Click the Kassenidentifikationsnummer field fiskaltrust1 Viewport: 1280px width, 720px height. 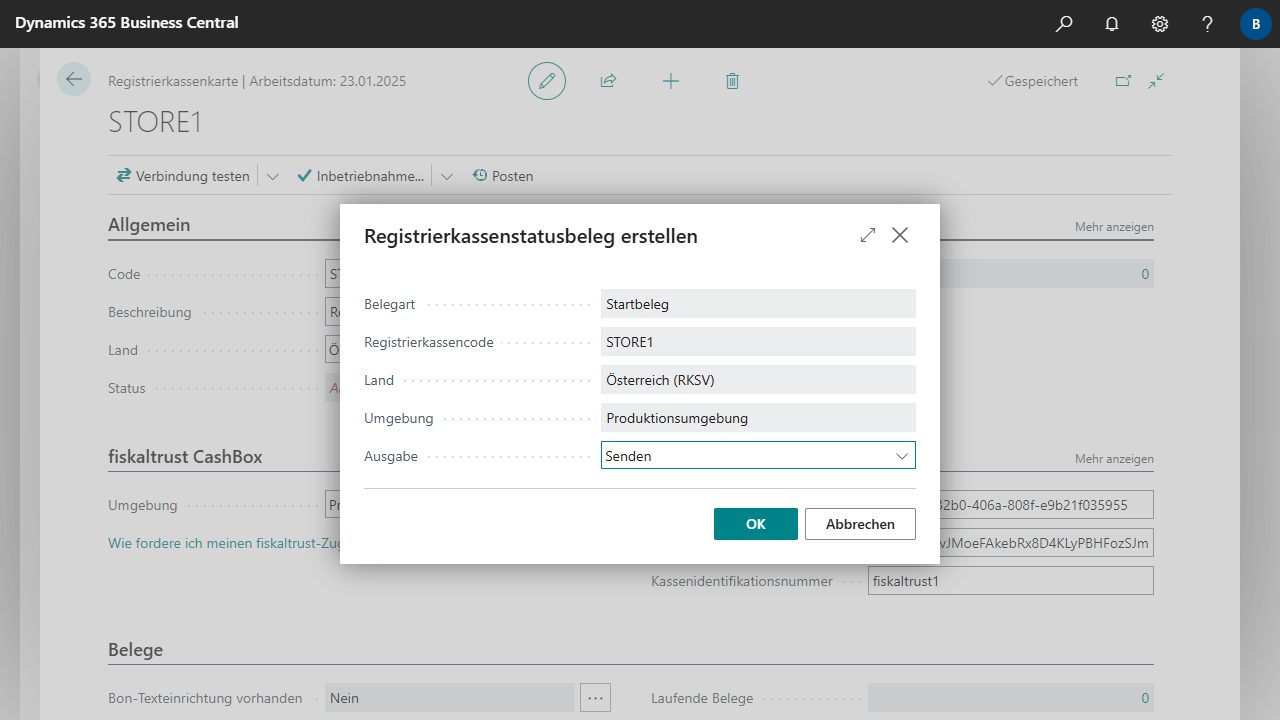1011,581
